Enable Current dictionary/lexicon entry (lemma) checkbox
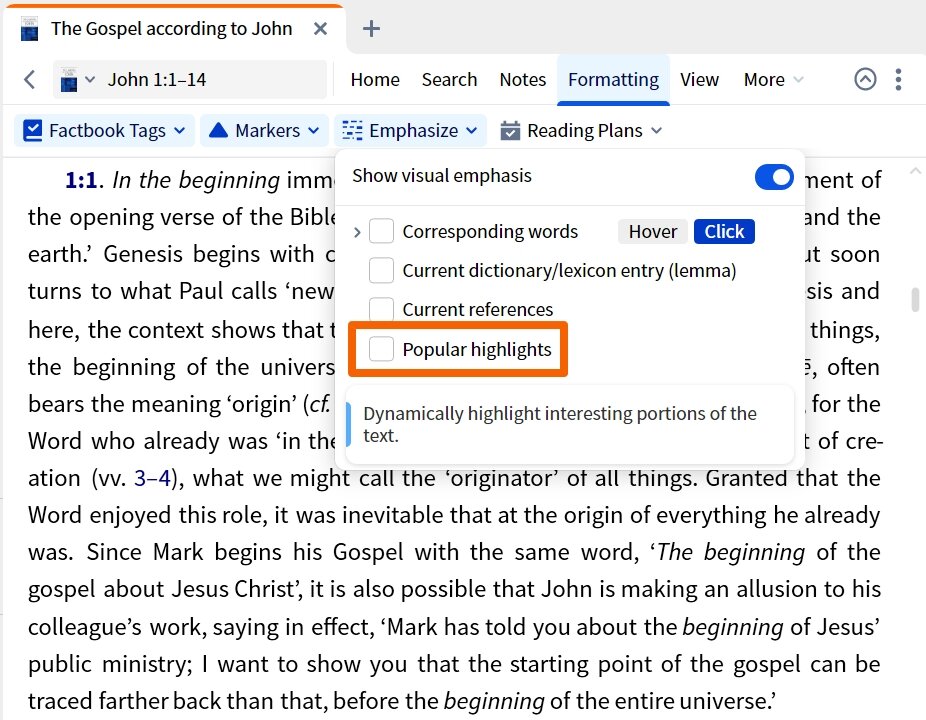Screen dimensions: 926x720 (382, 270)
